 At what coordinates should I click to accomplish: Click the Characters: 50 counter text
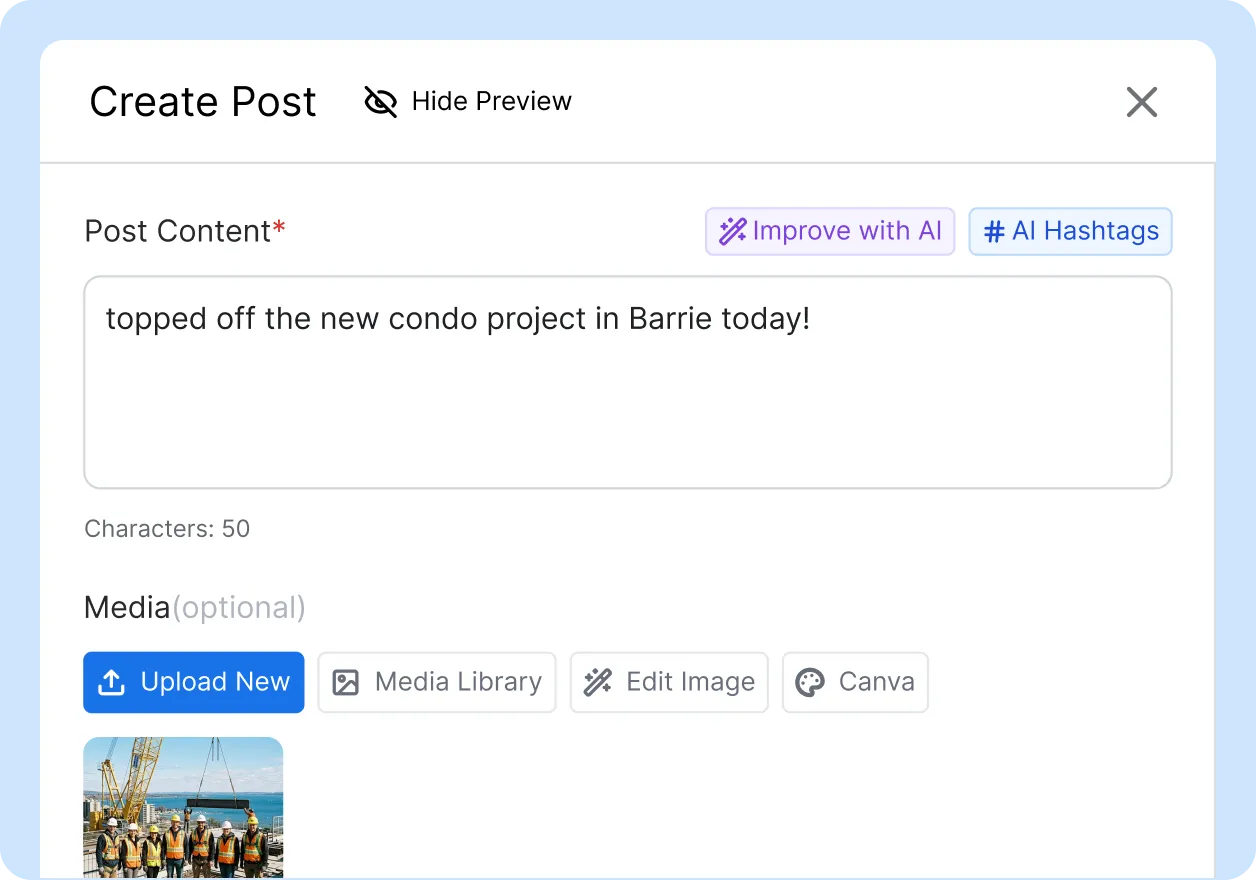tap(167, 529)
